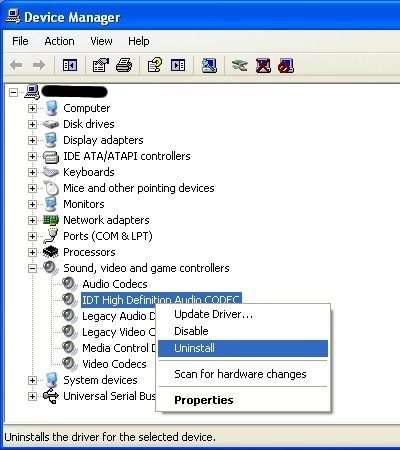Expand the Network adapters category
This screenshot has height=450, width=400.
click(x=32, y=220)
